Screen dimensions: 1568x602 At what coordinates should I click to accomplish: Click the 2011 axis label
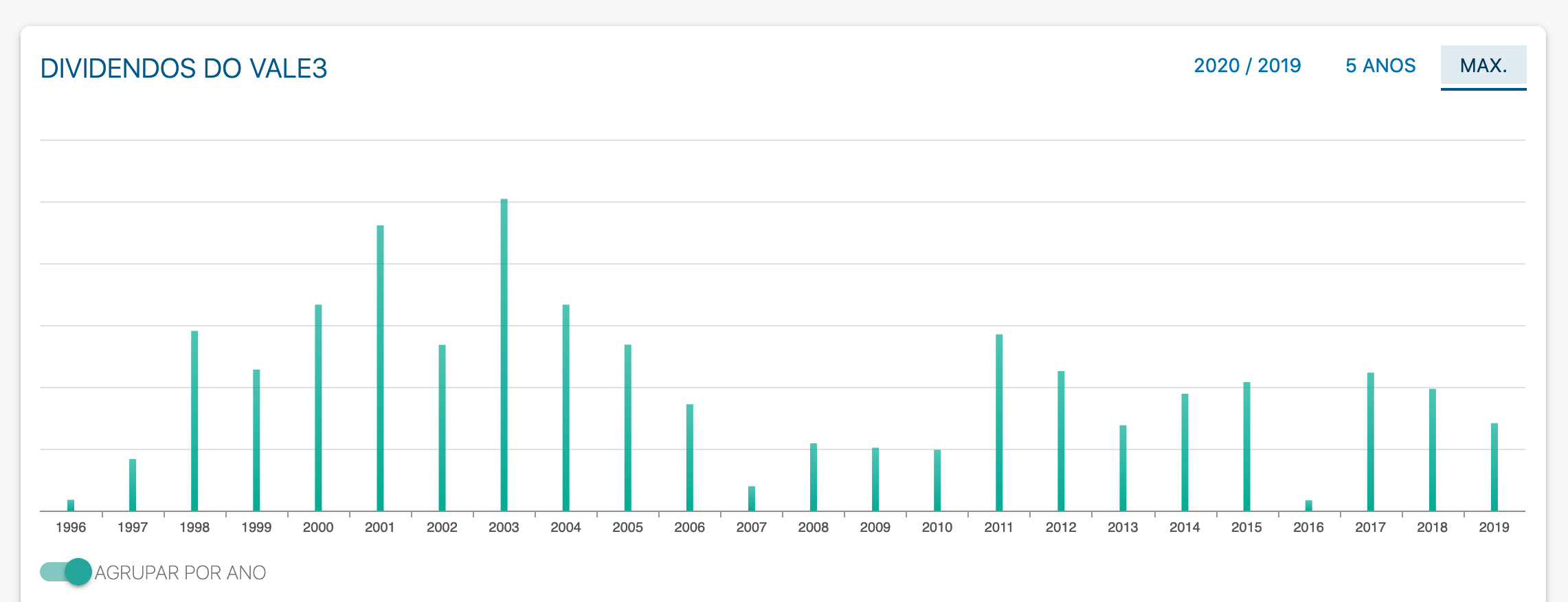[x=999, y=527]
